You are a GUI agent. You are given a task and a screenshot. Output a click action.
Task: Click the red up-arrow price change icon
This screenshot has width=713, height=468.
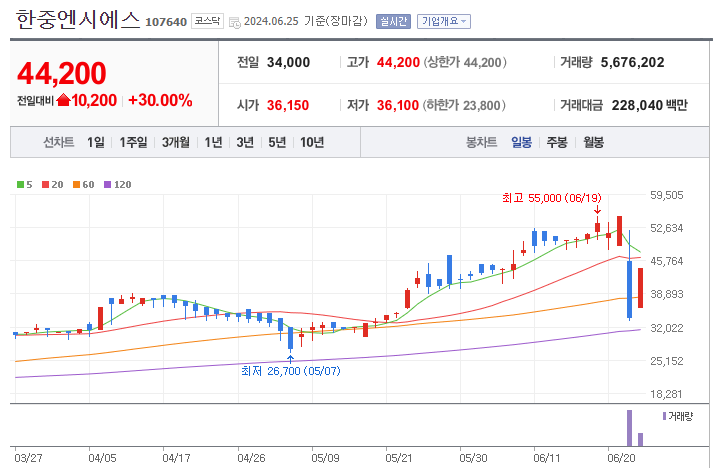(64, 101)
